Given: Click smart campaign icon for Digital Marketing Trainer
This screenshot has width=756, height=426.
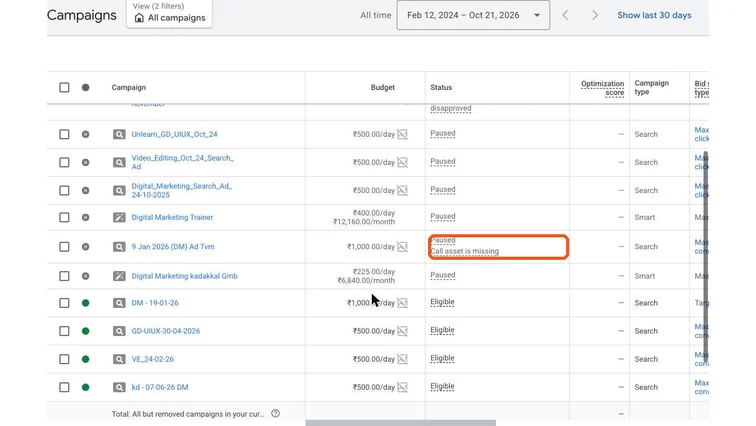Looking at the screenshot, I should coord(119,217).
